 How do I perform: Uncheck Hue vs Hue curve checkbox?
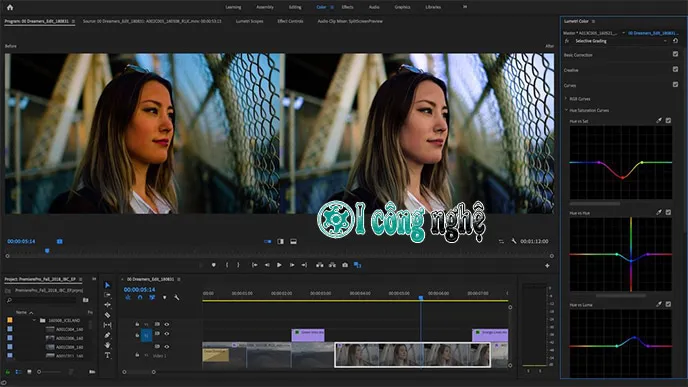click(x=668, y=212)
